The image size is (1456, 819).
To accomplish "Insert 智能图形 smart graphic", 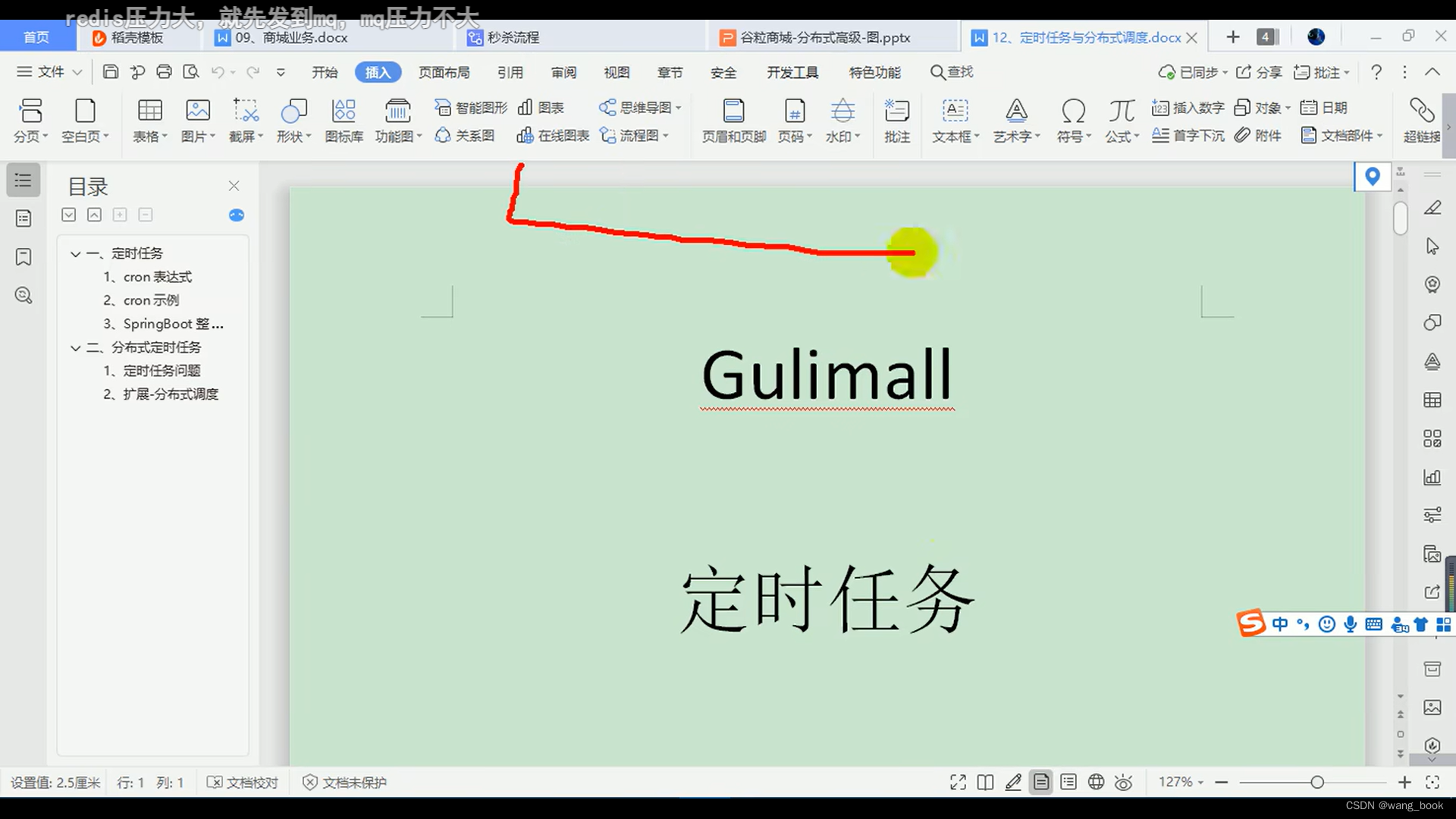I will [x=470, y=108].
